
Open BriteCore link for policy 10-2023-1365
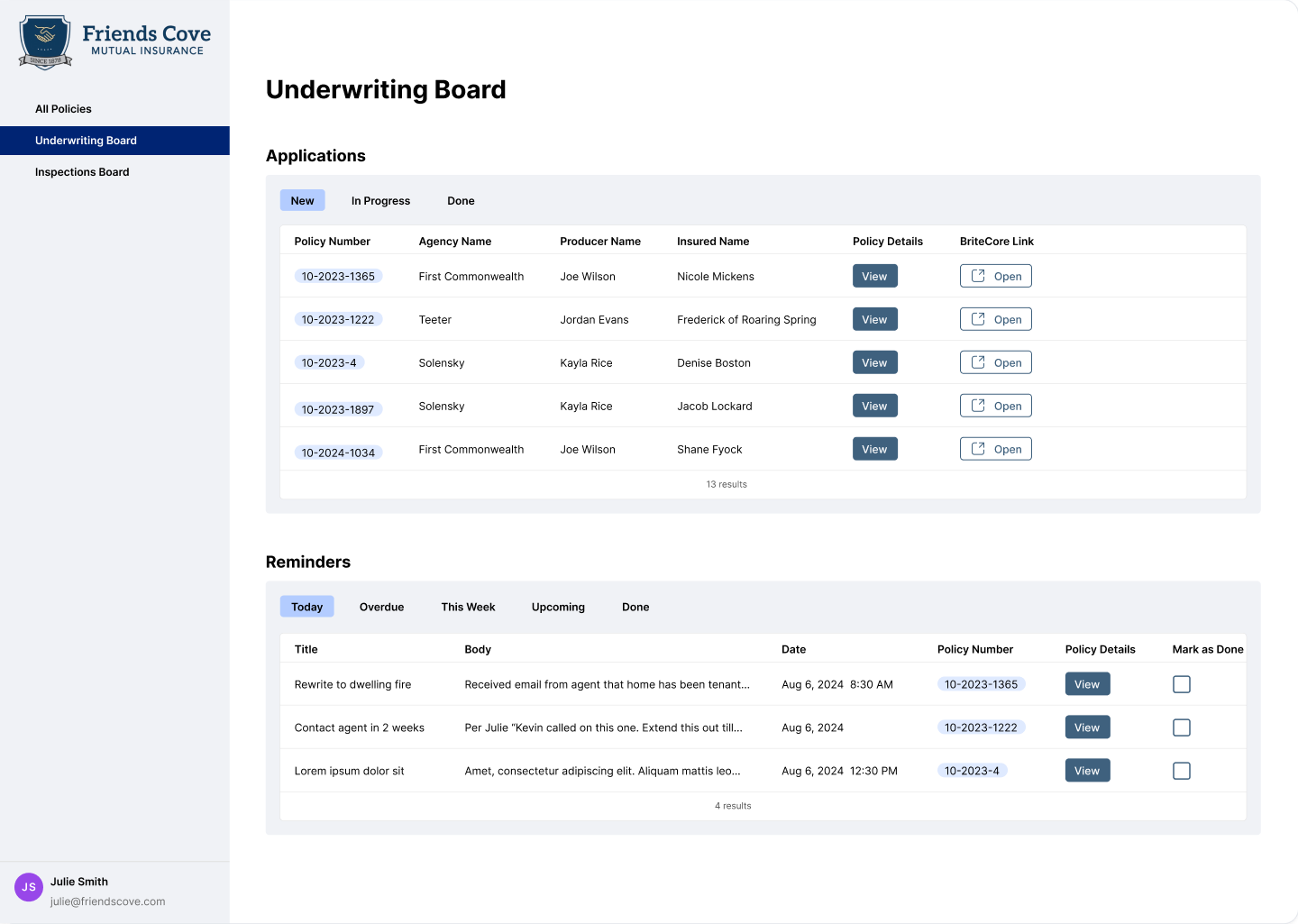pos(995,277)
